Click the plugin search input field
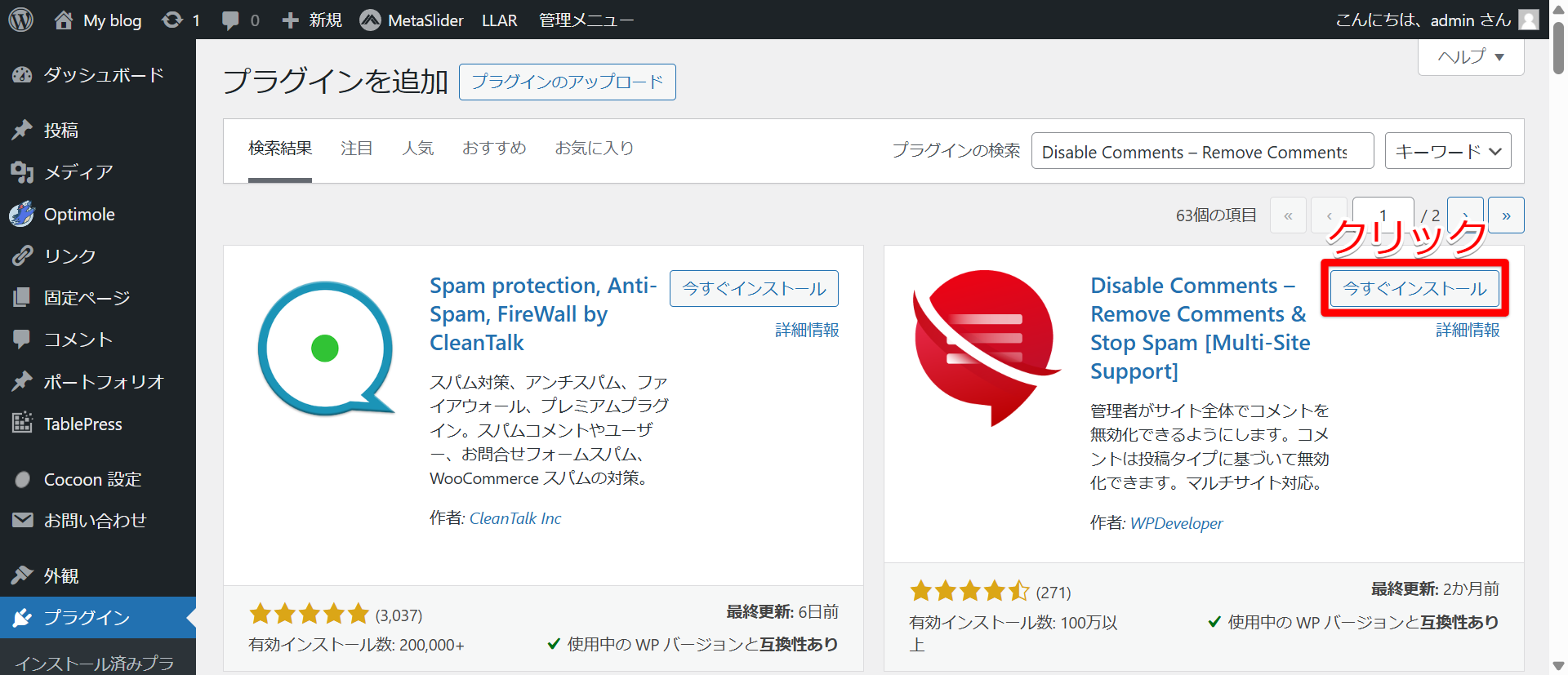 pos(1202,151)
